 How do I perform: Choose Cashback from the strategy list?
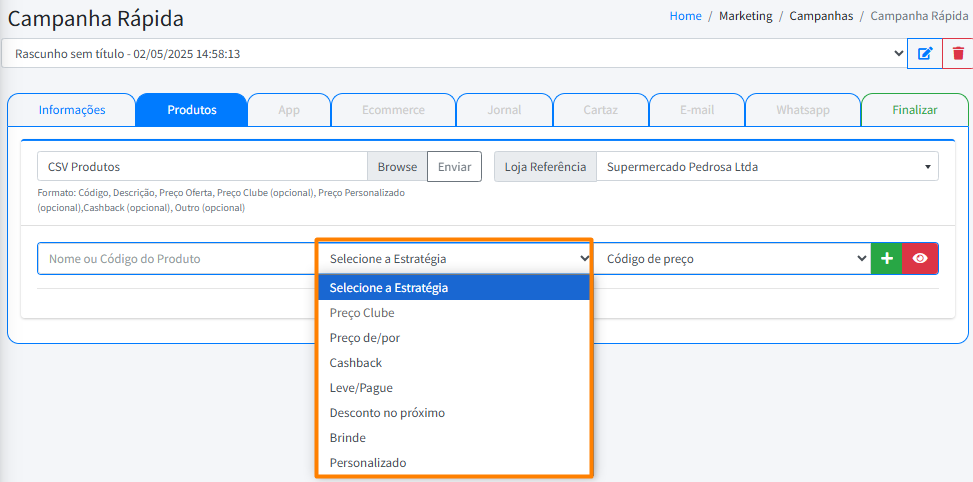point(356,363)
